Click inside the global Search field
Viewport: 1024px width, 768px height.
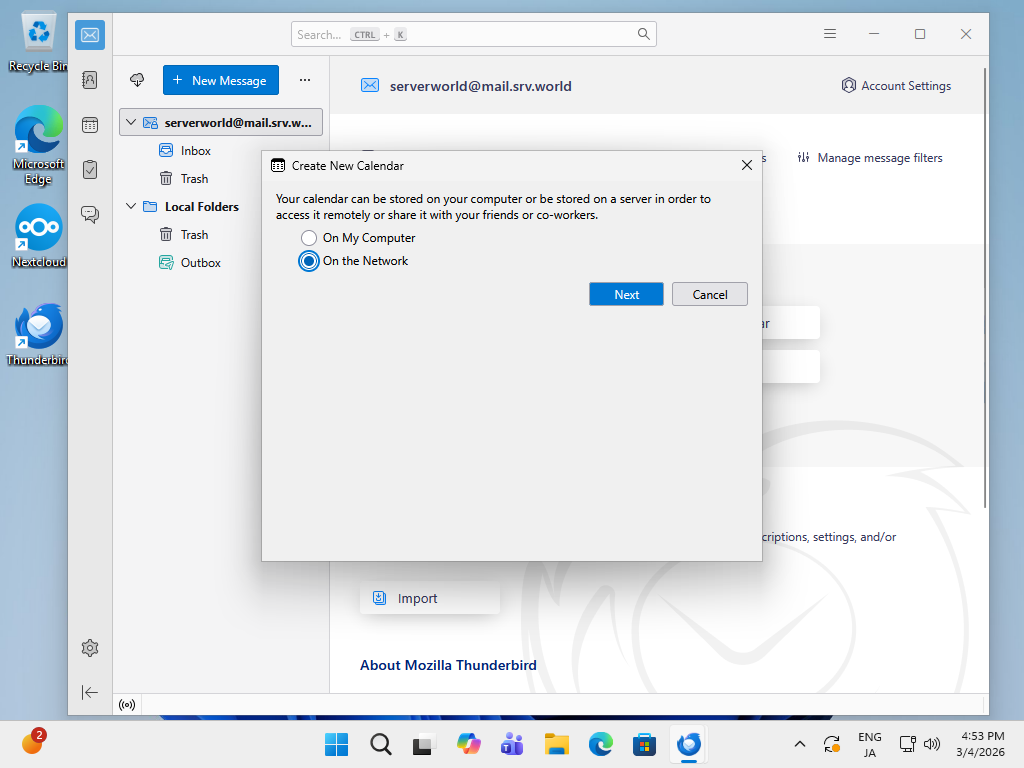(473, 34)
